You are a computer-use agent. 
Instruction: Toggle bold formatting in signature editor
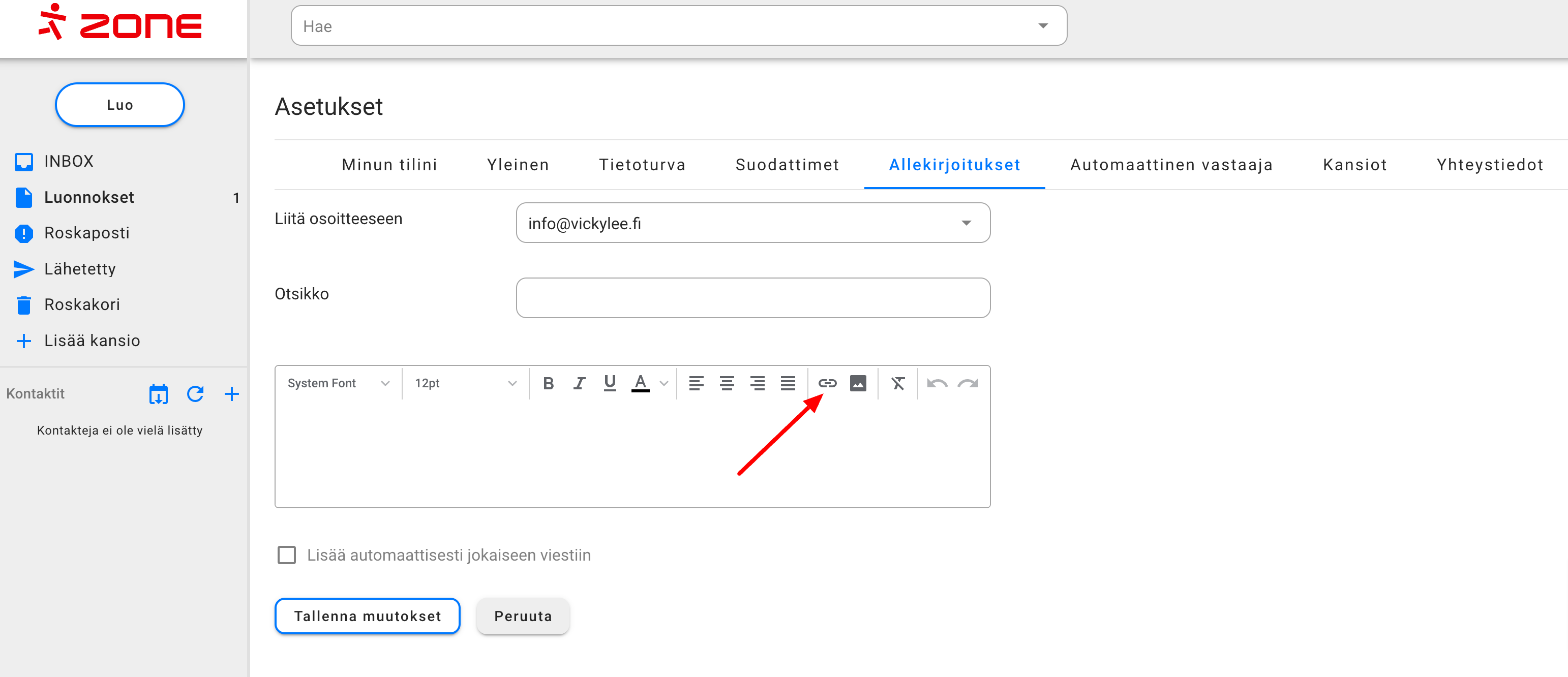548,383
